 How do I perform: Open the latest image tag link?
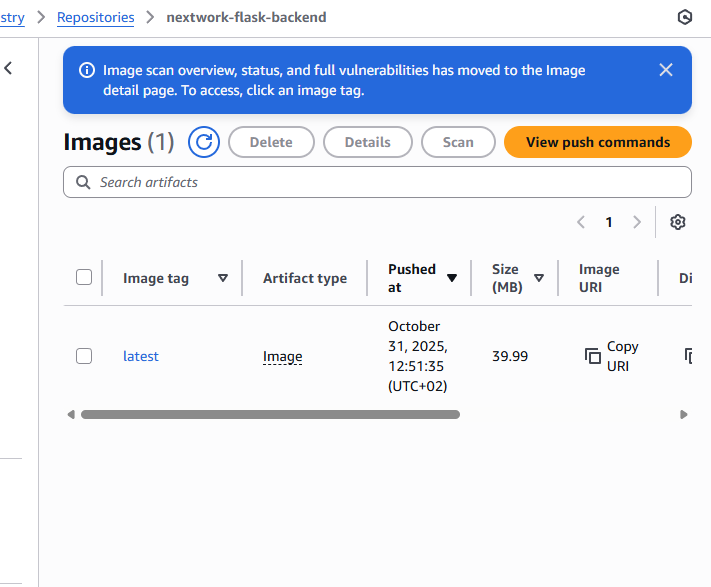click(x=140, y=356)
